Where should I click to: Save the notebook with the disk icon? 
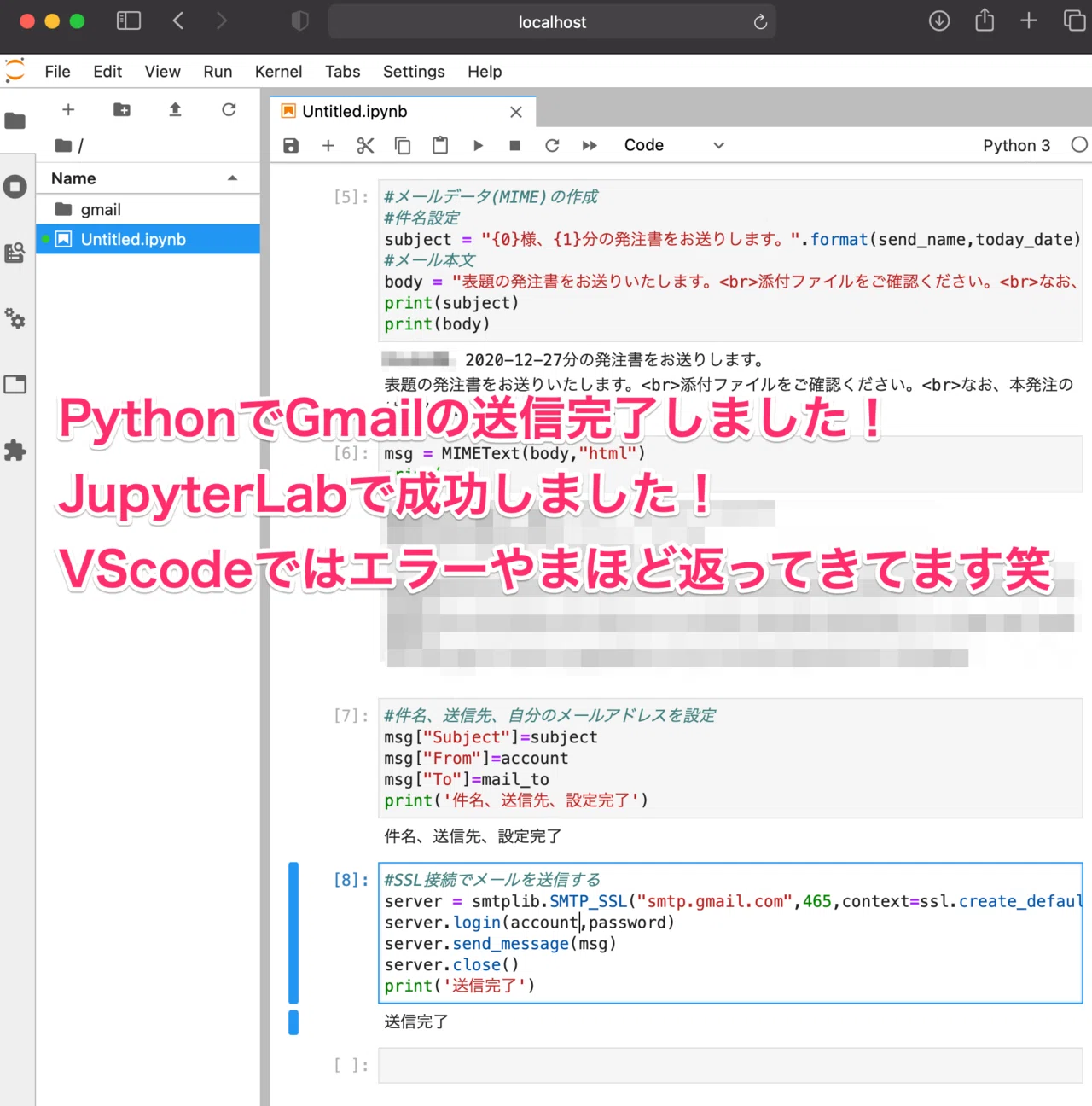click(x=291, y=146)
